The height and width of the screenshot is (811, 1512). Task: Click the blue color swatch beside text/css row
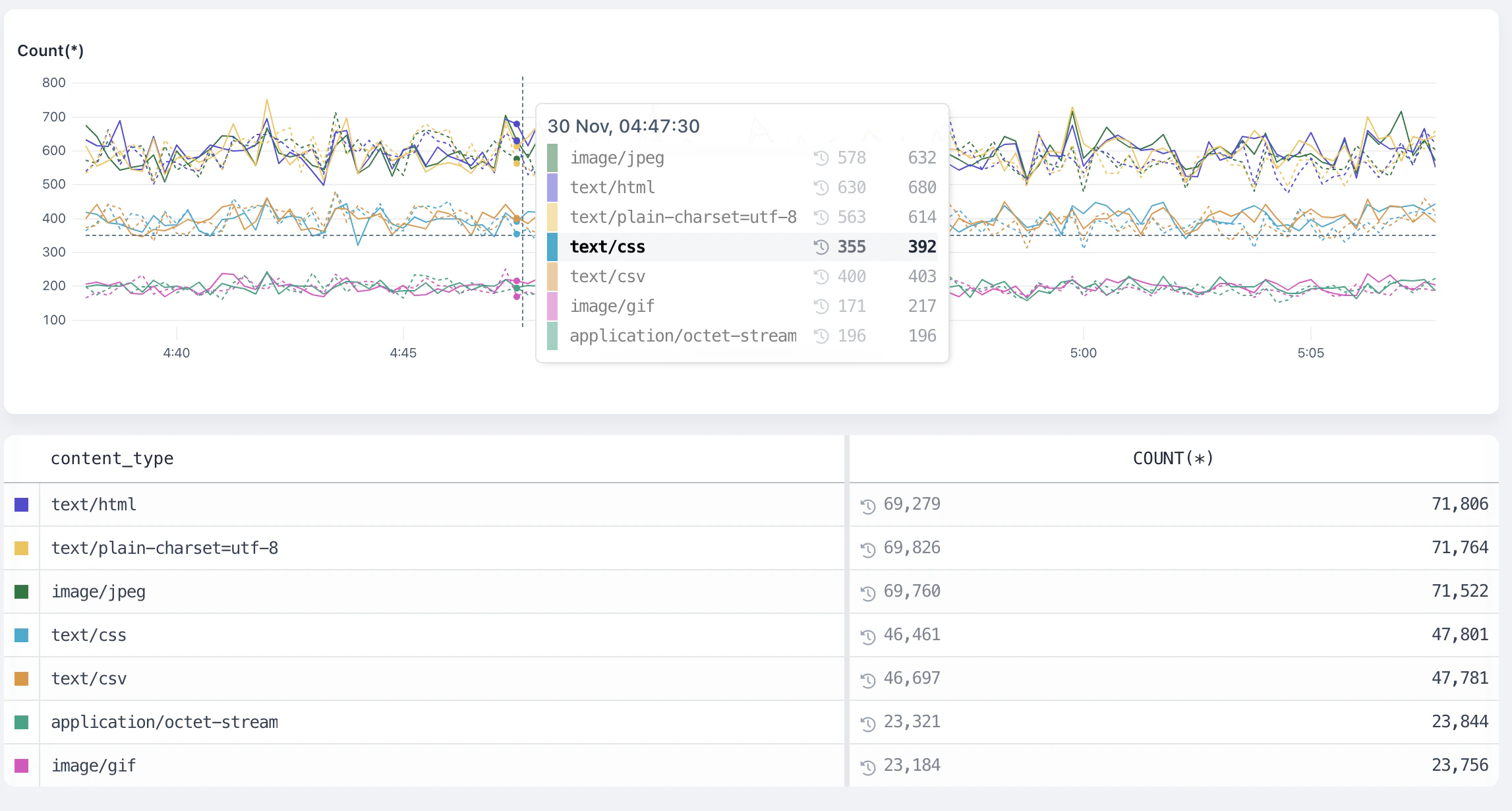[21, 634]
